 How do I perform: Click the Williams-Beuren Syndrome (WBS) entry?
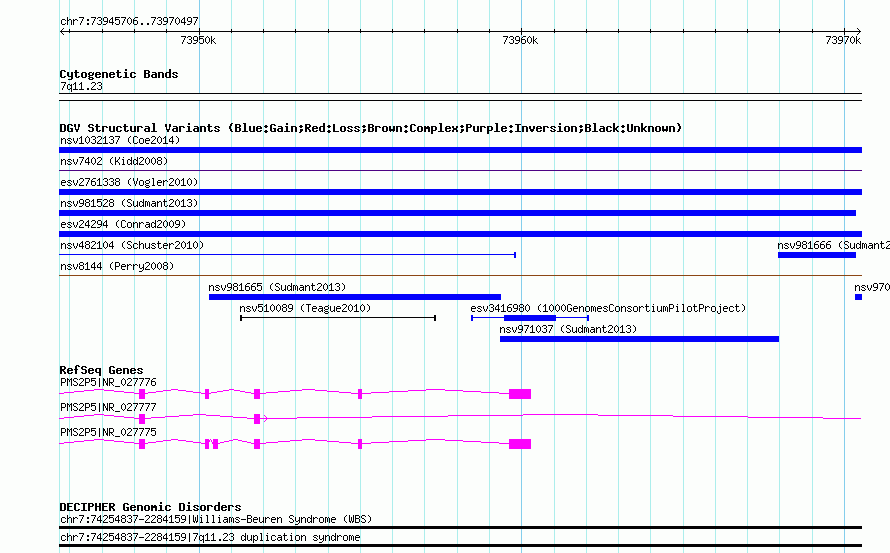point(216,520)
